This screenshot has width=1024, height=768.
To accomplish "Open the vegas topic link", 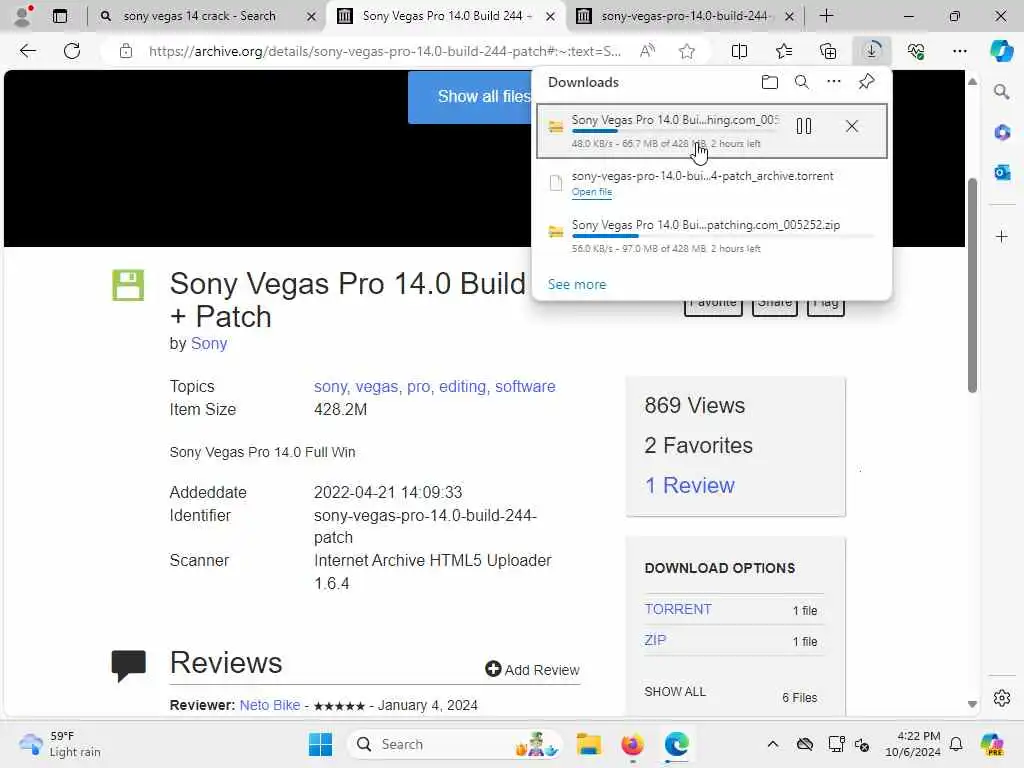I will (x=376, y=387).
